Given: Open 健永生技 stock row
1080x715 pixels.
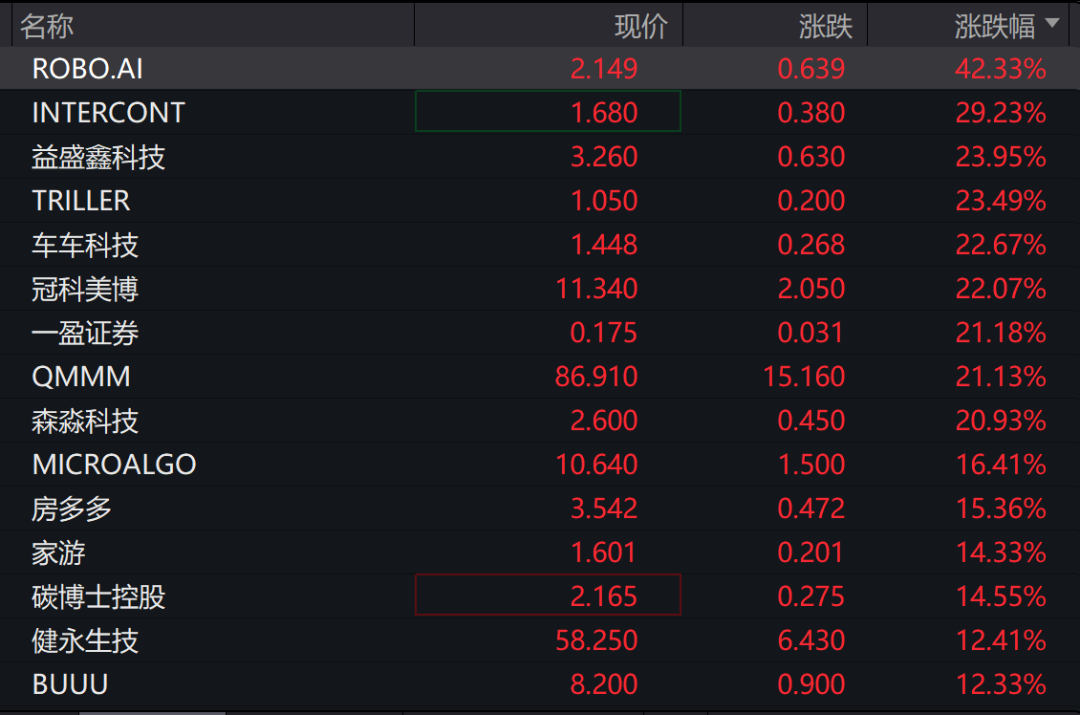Looking at the screenshot, I should click(x=85, y=641).
